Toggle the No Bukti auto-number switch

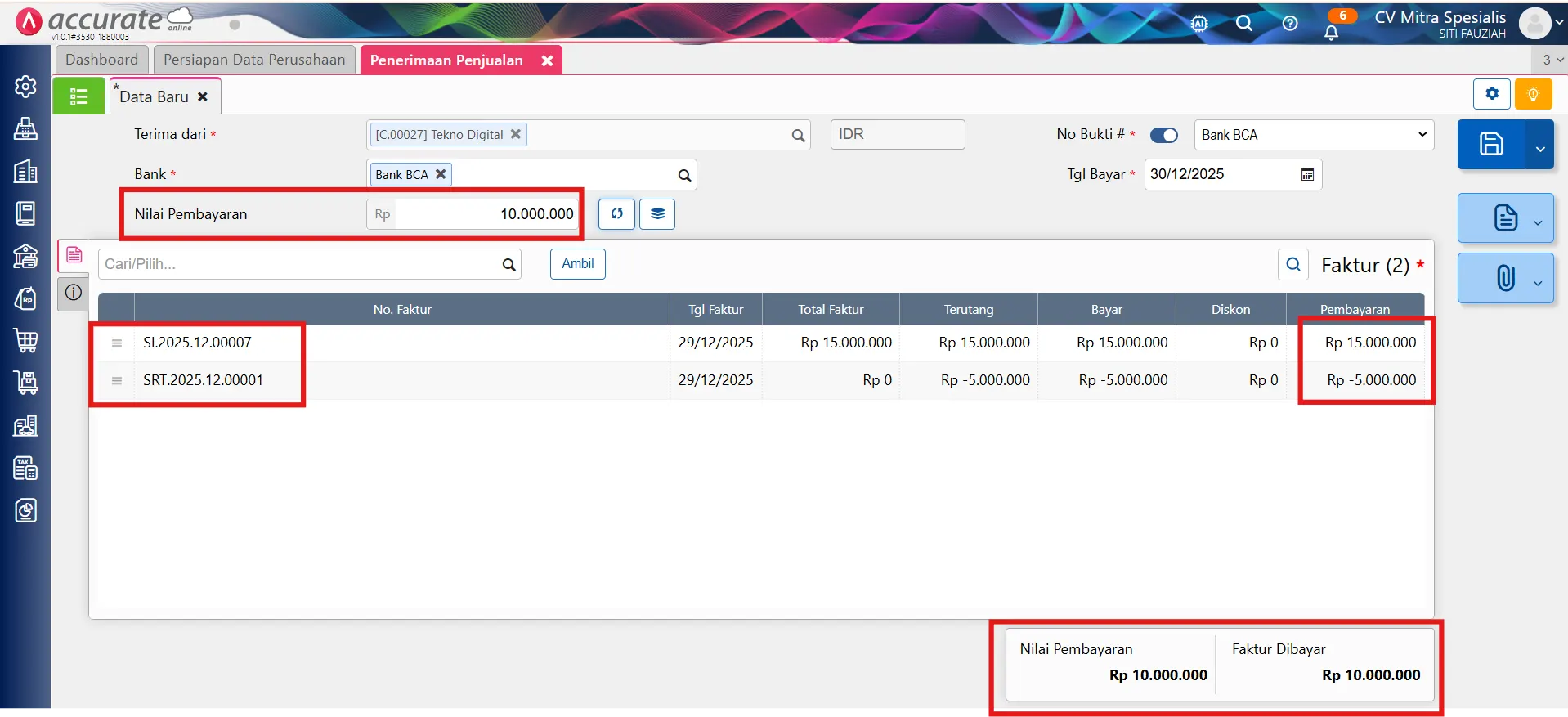click(1163, 135)
